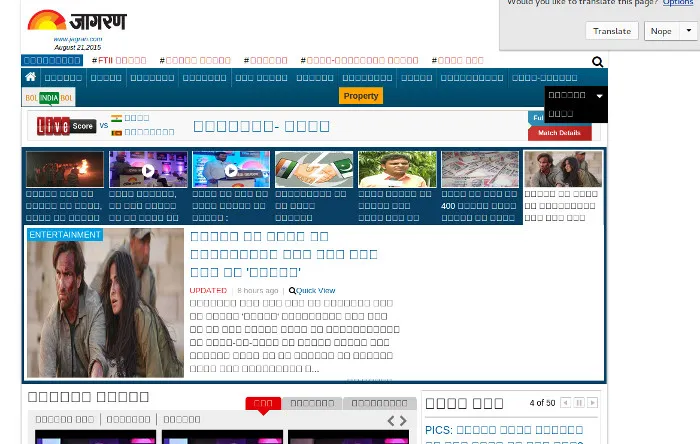Viewport: 700px width, 444px height.
Task: Click the Match Details button
Action: [559, 133]
